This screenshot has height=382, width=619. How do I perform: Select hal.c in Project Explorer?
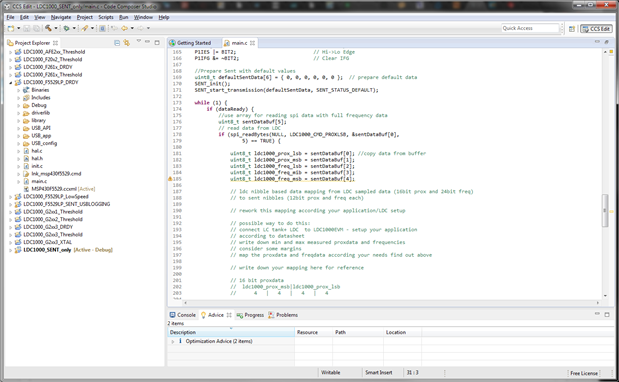point(37,151)
